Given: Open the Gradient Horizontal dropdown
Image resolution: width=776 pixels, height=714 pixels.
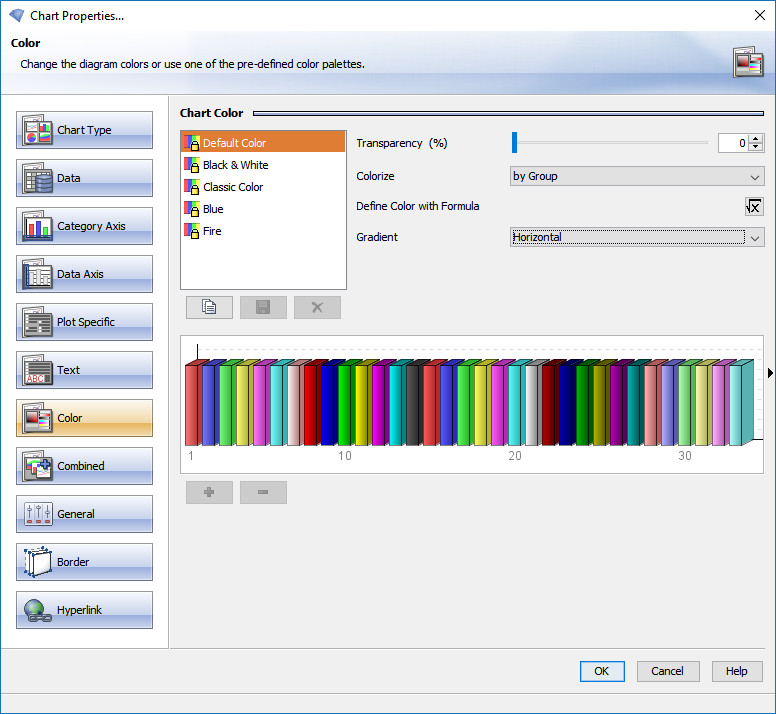Looking at the screenshot, I should point(637,237).
